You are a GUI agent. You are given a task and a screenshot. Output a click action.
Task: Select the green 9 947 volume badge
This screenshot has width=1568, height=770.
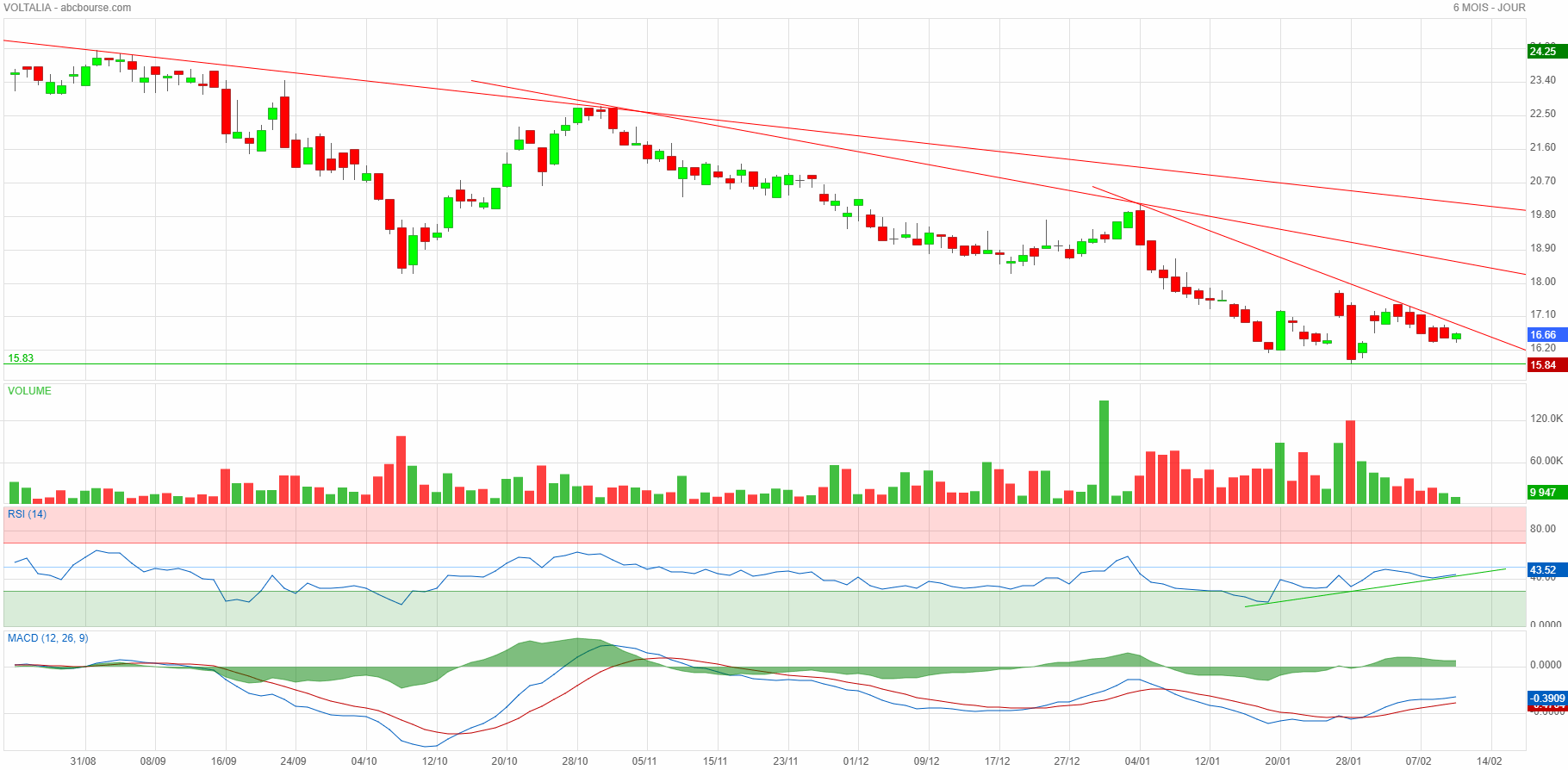[x=1547, y=493]
